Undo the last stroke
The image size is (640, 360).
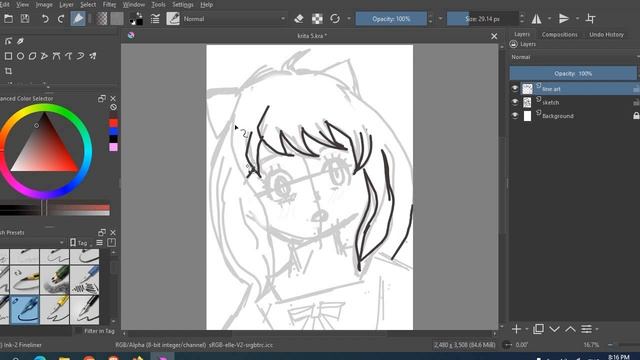coord(45,19)
